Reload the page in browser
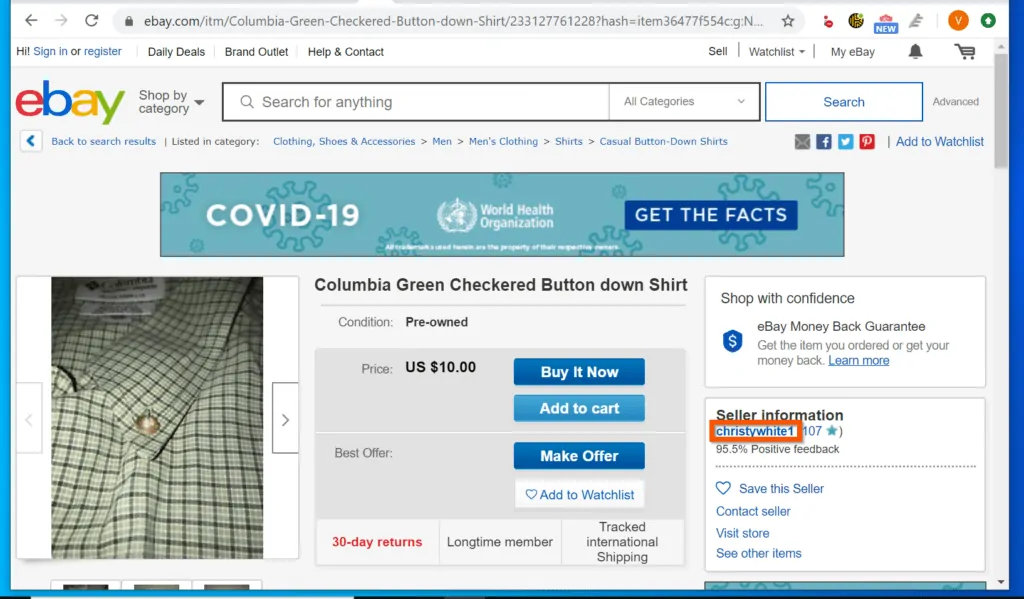This screenshot has height=599, width=1024. pos(91,21)
